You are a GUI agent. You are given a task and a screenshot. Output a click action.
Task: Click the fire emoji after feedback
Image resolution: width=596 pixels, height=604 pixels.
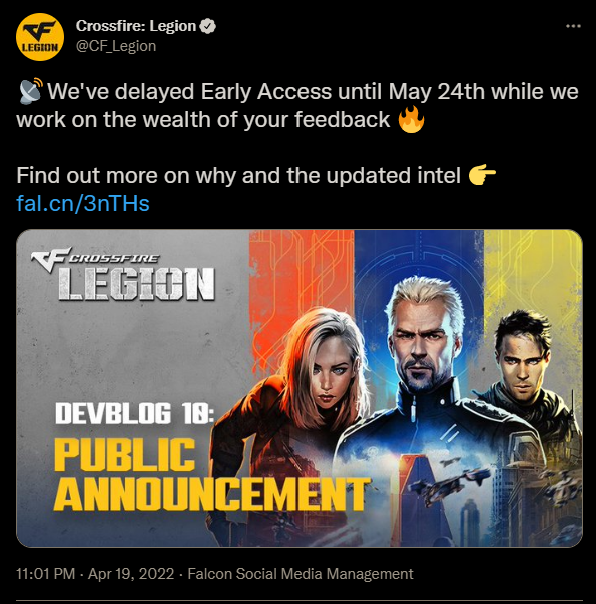pos(411,119)
